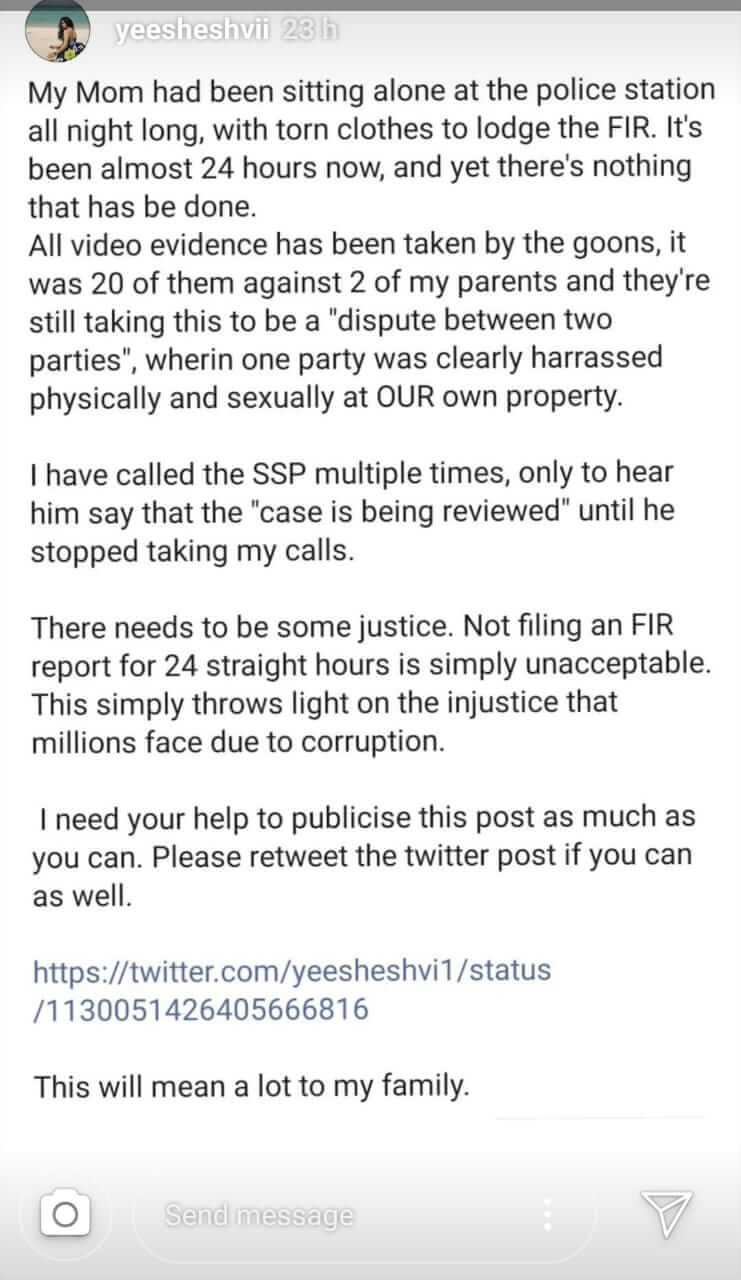This screenshot has height=1280, width=741.
Task: Click "This will mean a lot to my family"
Action: pos(251,1086)
